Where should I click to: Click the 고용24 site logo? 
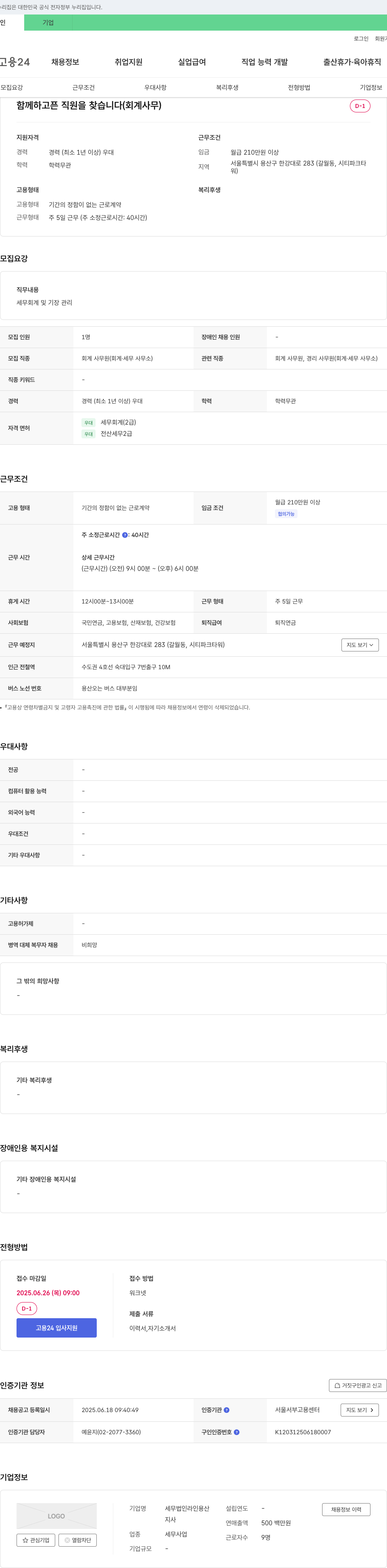15,62
